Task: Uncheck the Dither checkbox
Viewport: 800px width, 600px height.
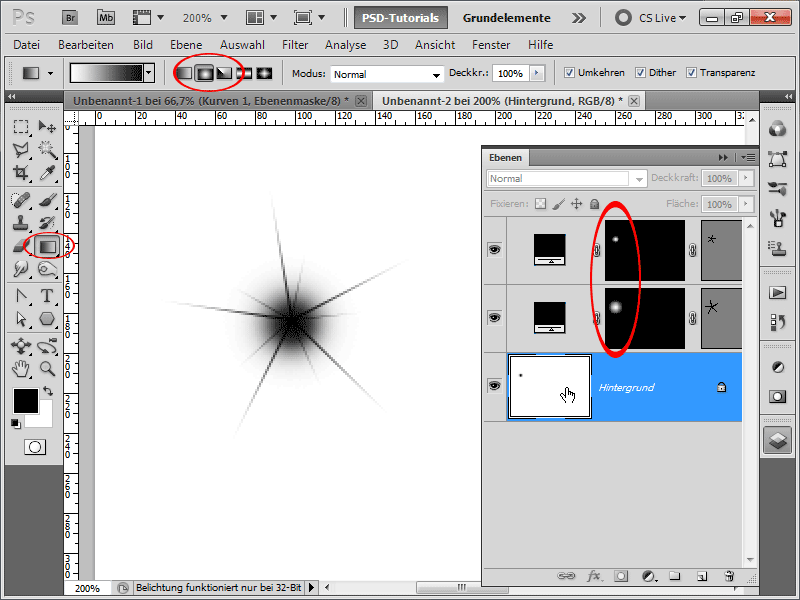Action: click(x=640, y=73)
